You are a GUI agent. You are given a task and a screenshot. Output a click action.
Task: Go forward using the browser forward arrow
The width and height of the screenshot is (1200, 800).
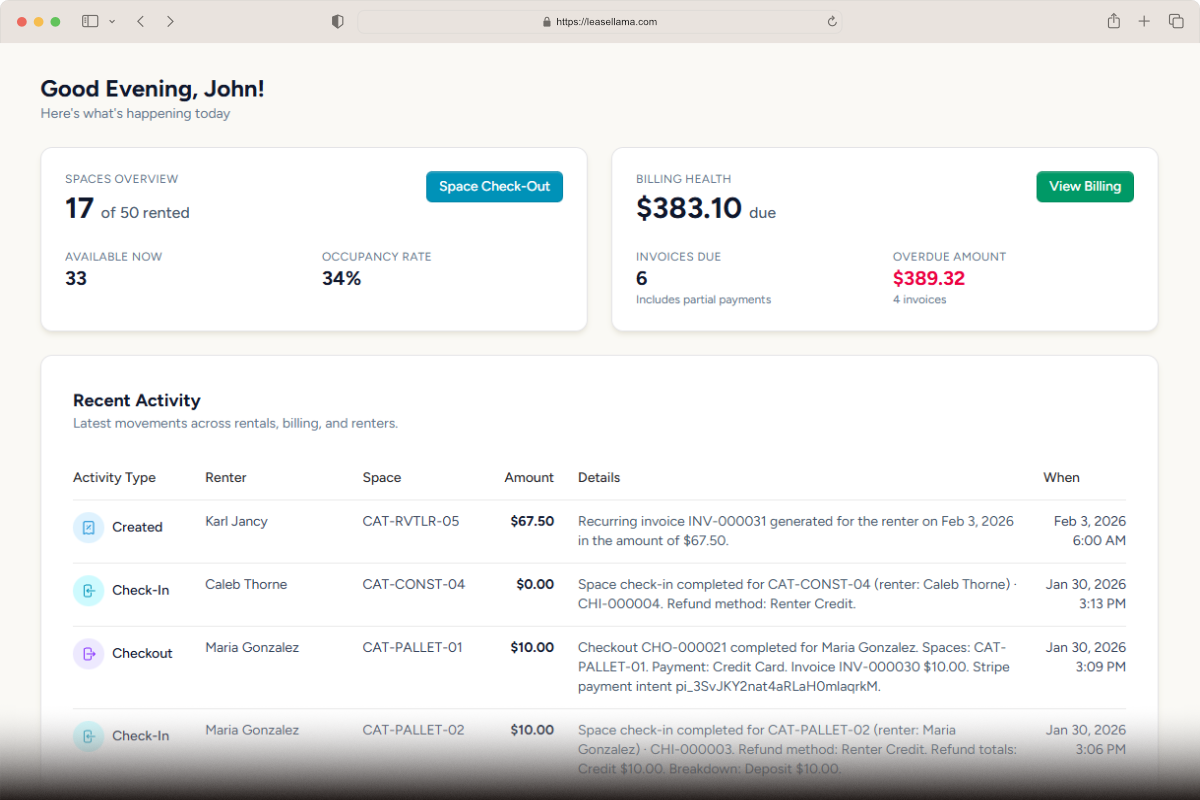170,21
